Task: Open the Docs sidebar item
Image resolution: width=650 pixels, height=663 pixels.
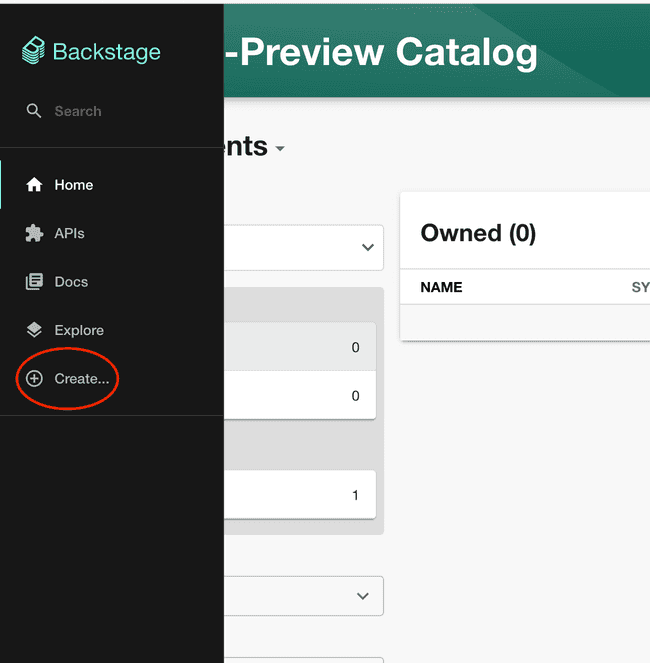Action: click(x=112, y=282)
